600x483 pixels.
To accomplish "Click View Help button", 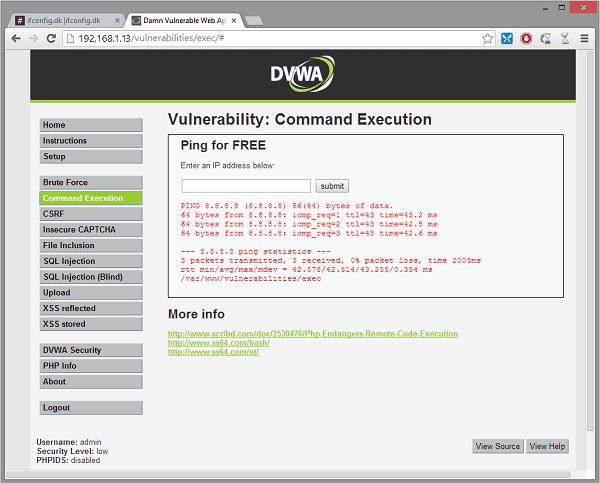I will coord(547,446).
